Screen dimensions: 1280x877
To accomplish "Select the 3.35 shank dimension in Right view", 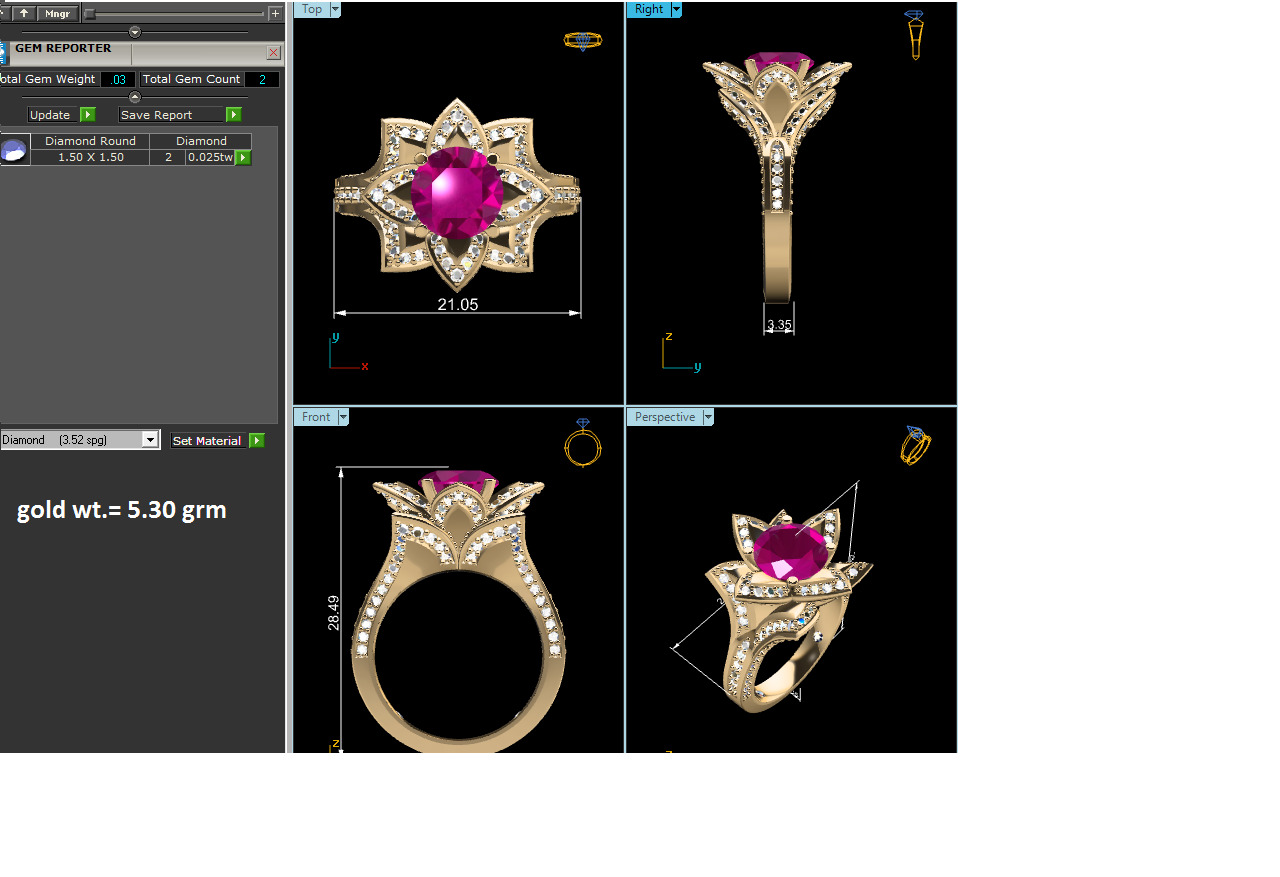I will pyautogui.click(x=779, y=325).
